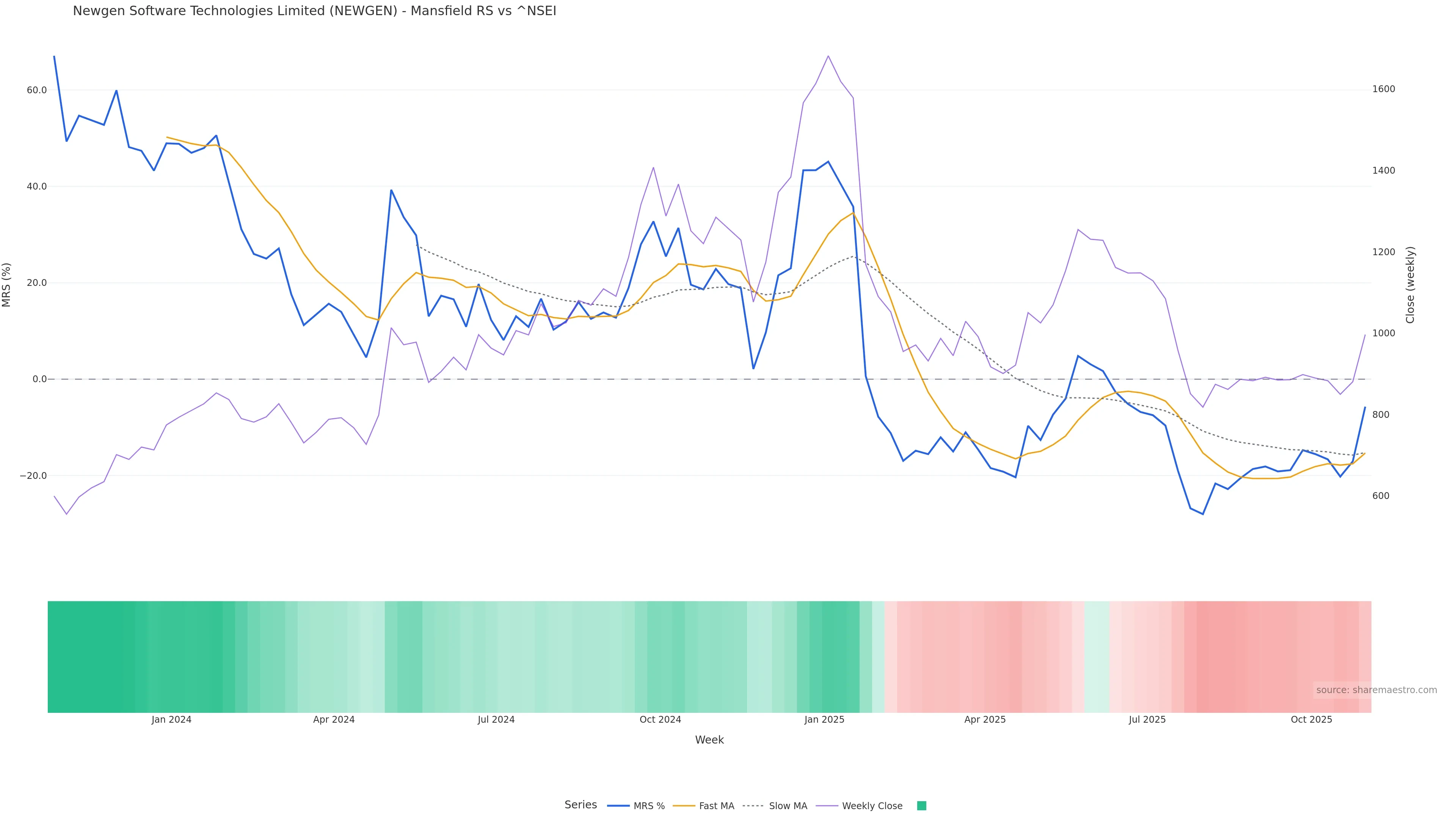Viewport: 1456px width, 819px height.
Task: Hide the Fast MA legend series
Action: click(x=716, y=806)
